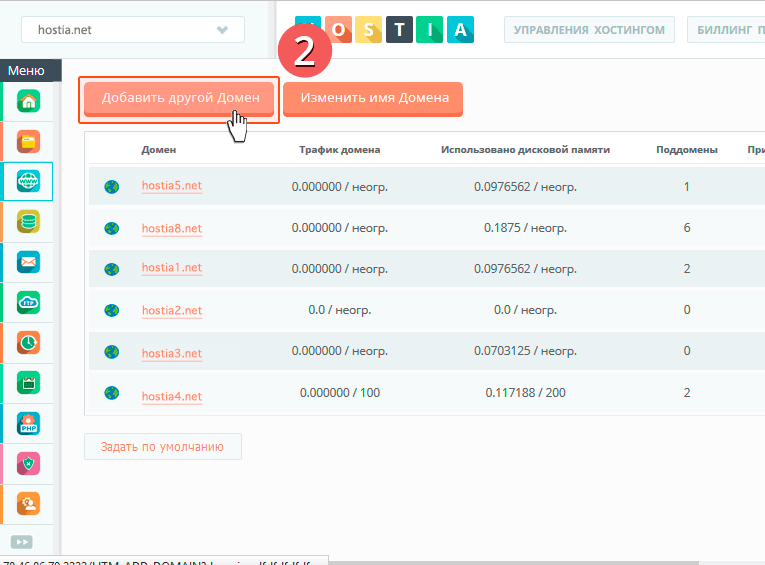The width and height of the screenshot is (765, 565).
Task: Select the WWW domains icon in sidebar
Action: click(x=28, y=182)
